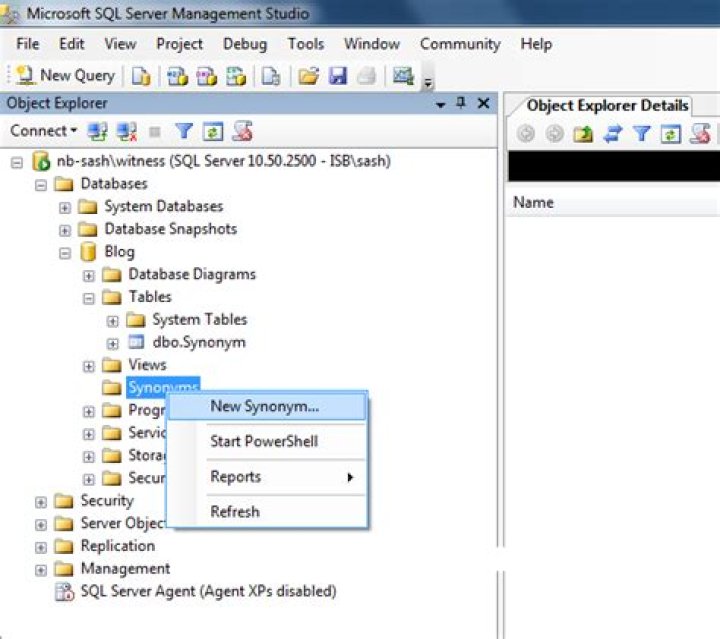Image resolution: width=720 pixels, height=639 pixels.
Task: Open the Window menu
Action: (372, 44)
